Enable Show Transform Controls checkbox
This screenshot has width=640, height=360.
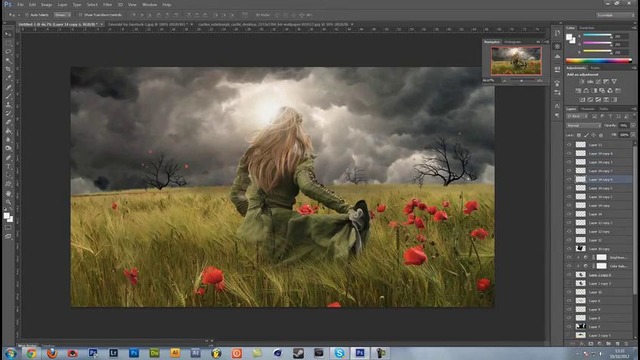pos(80,15)
